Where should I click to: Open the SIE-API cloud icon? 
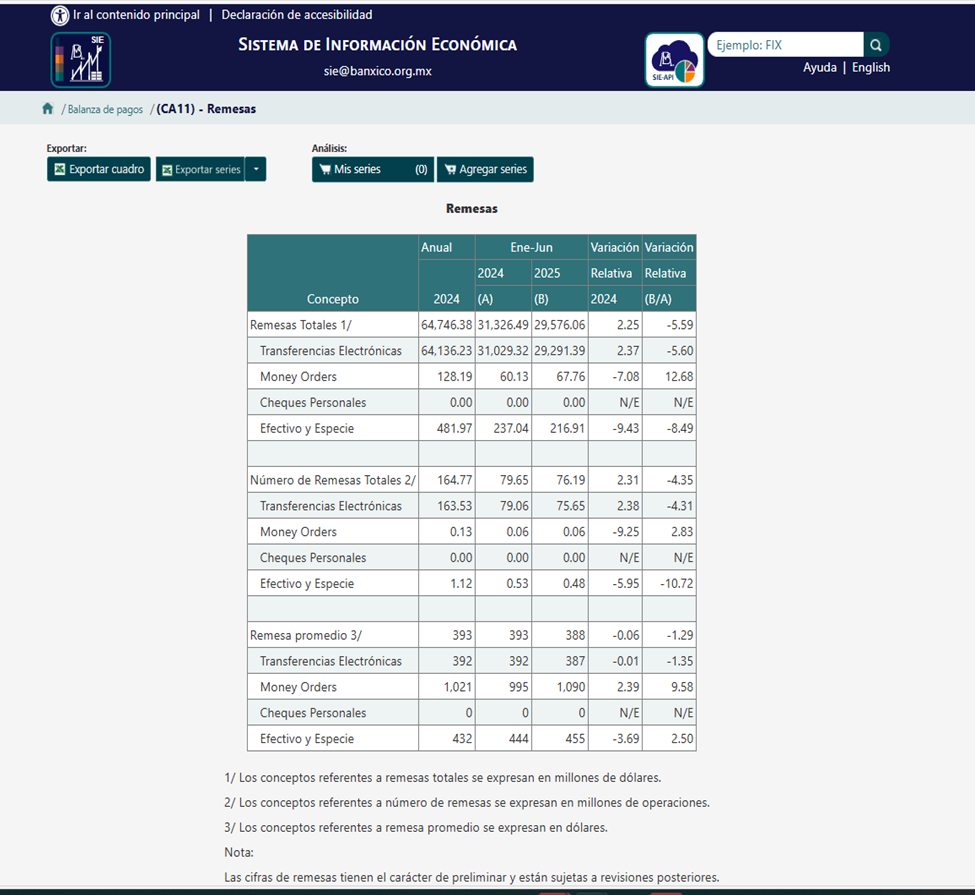[674, 60]
